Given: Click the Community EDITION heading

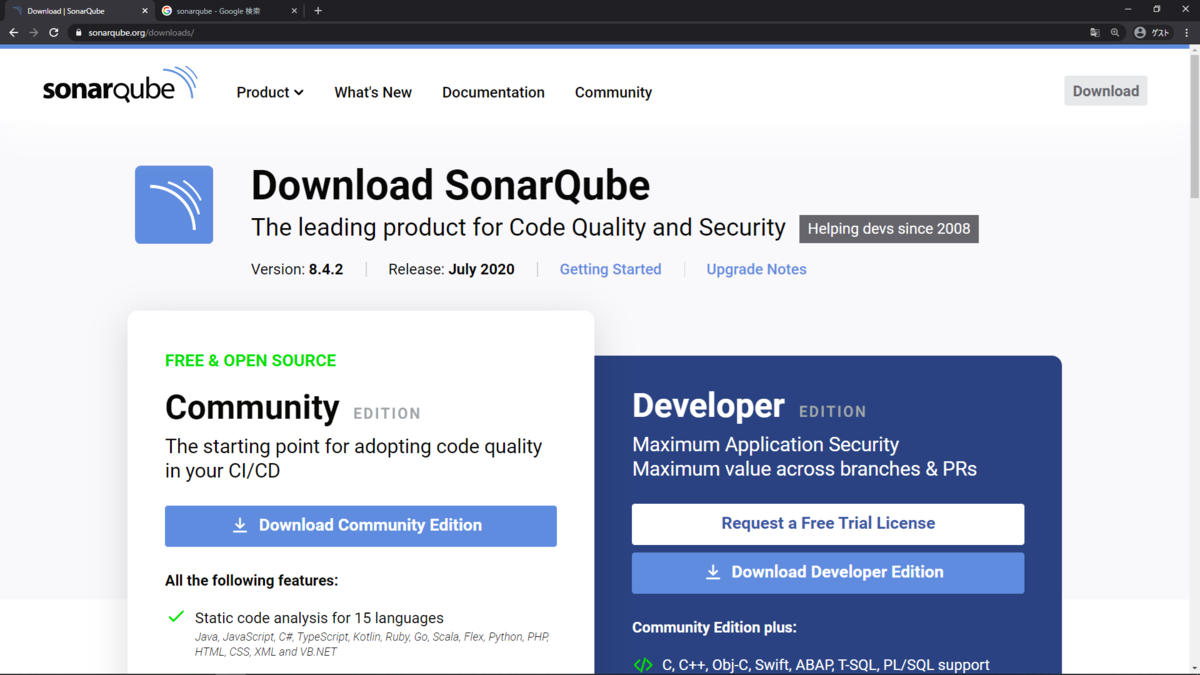Looking at the screenshot, I should 293,408.
